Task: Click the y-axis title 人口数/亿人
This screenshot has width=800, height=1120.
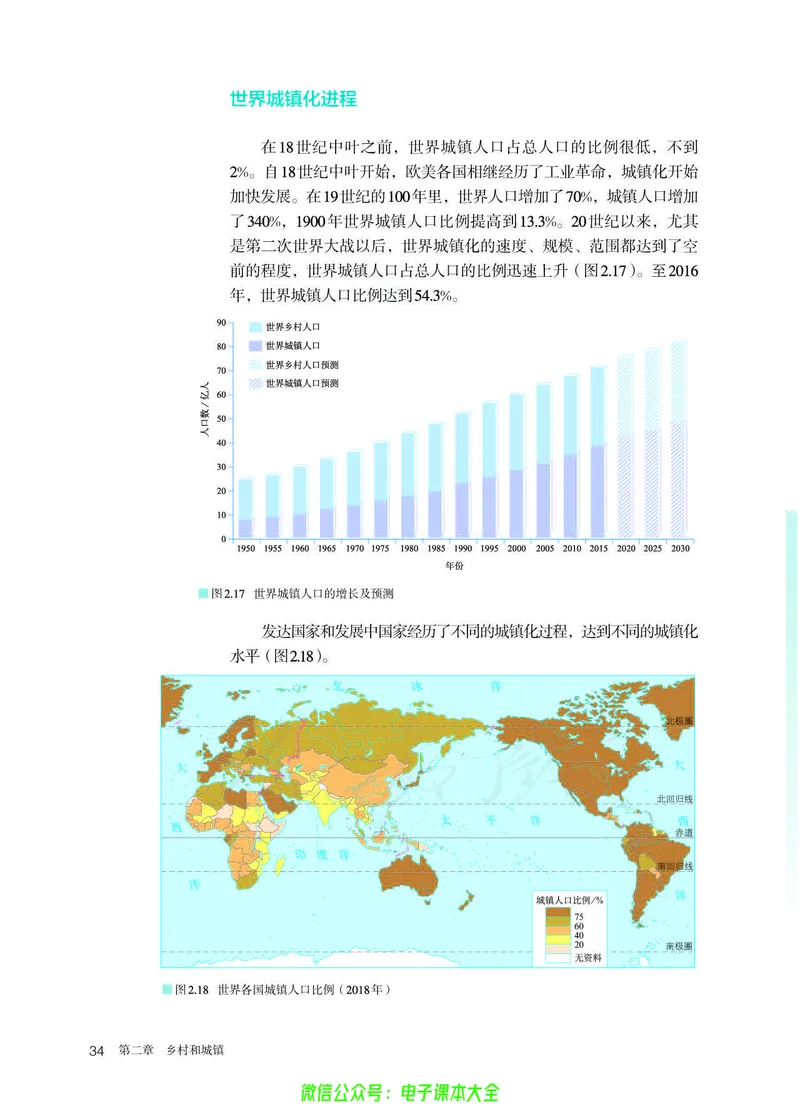Action: pos(204,410)
